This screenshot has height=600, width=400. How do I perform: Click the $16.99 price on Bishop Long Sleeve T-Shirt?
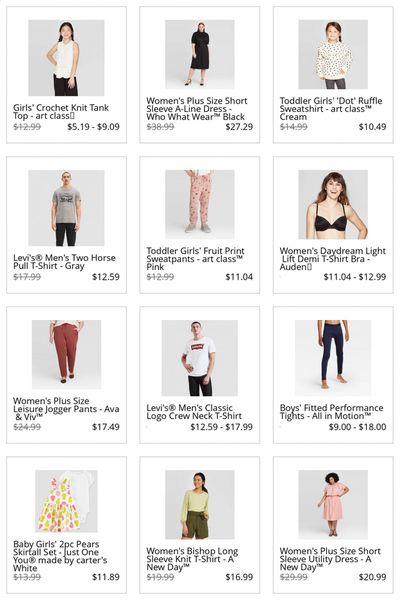coord(239,577)
